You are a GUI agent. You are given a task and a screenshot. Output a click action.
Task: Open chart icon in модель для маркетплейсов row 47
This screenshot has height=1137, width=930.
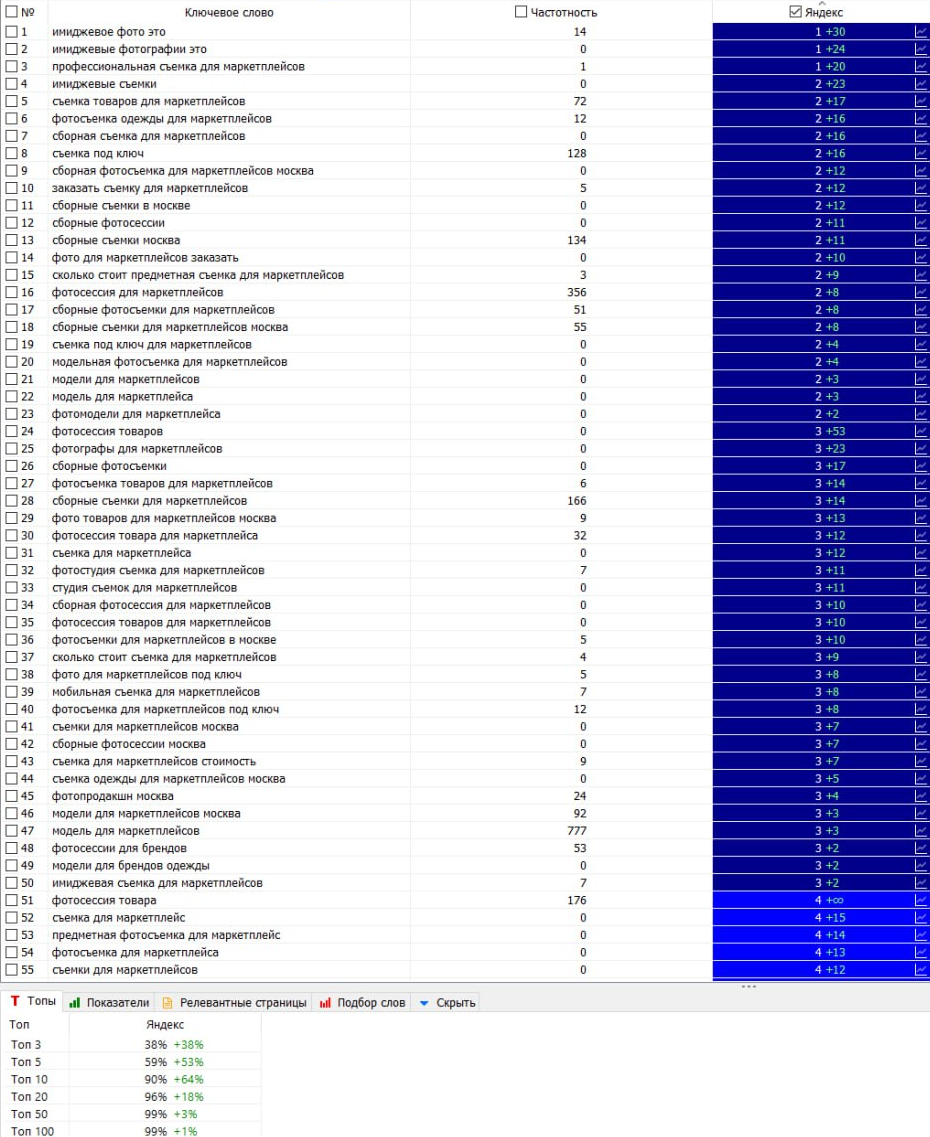(x=921, y=831)
